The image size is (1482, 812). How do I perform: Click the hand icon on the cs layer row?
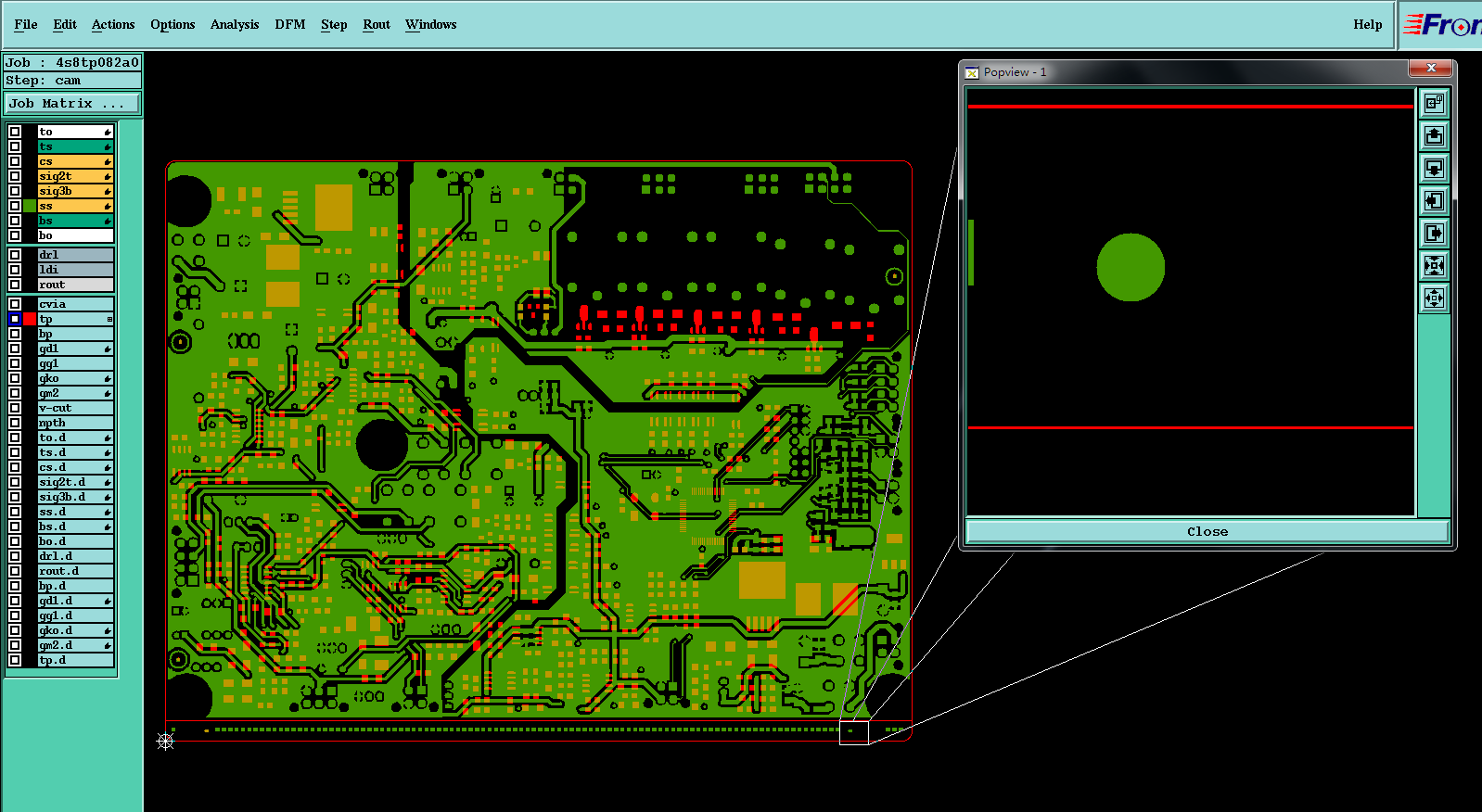108,161
